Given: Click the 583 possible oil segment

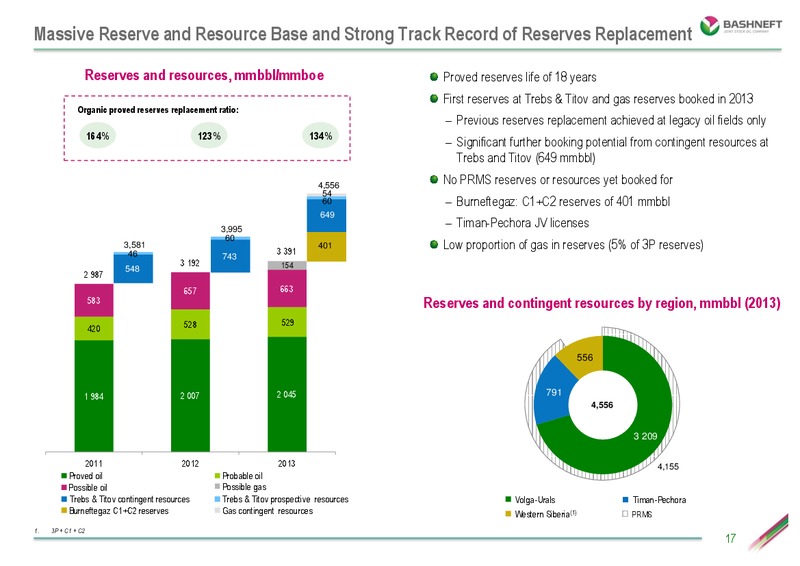Looking at the screenshot, I should [x=94, y=301].
